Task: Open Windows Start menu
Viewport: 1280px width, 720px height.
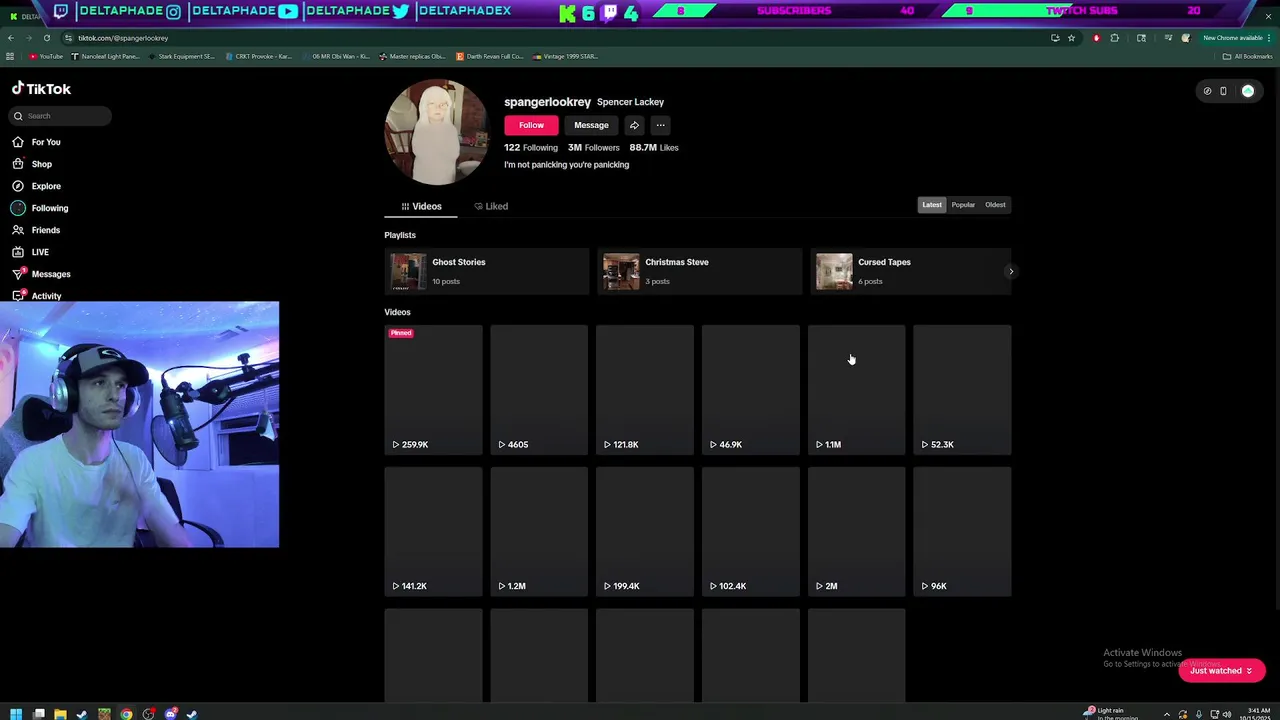Action: click(x=16, y=714)
